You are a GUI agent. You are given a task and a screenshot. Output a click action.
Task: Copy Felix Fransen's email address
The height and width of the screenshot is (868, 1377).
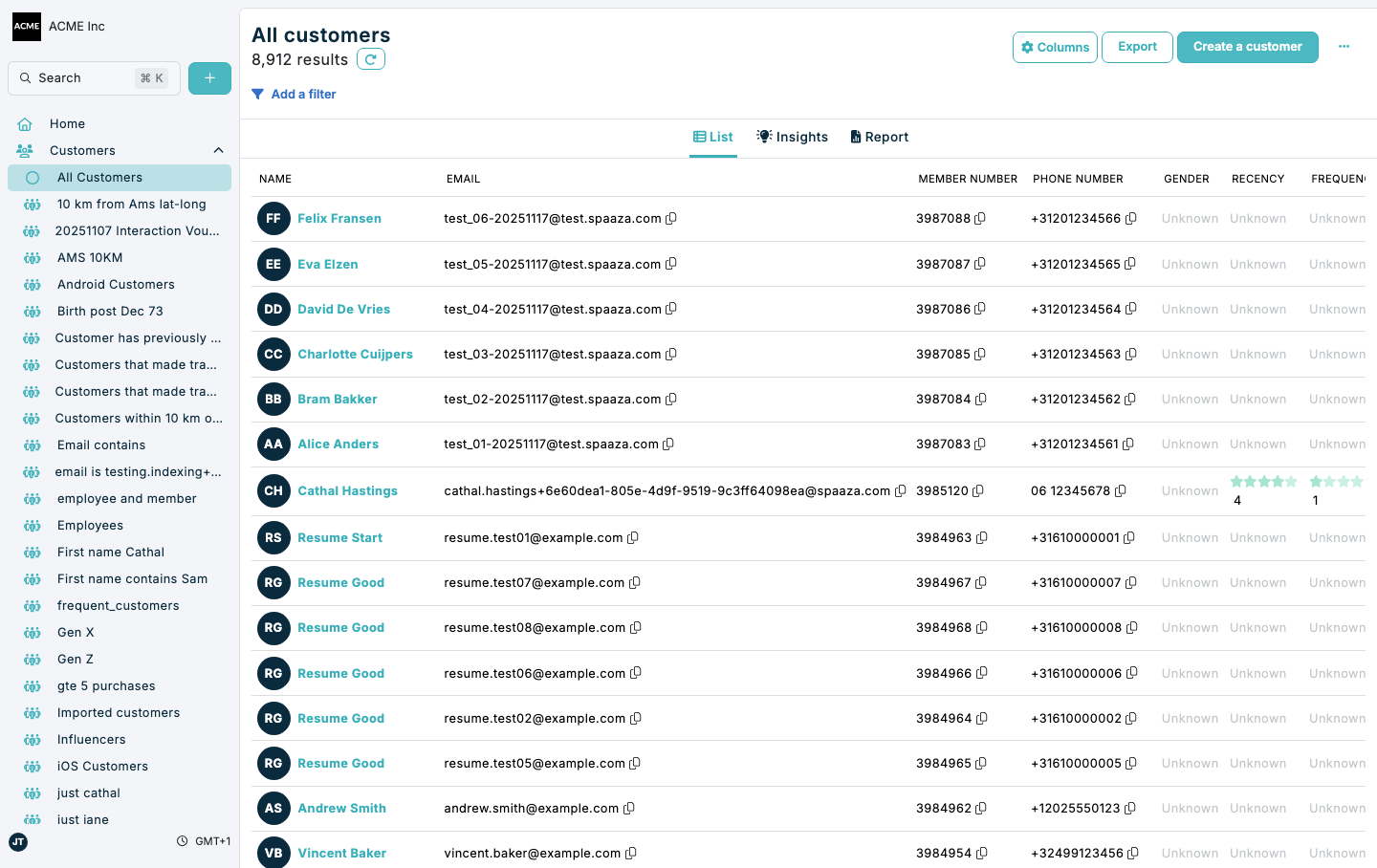[671, 218]
